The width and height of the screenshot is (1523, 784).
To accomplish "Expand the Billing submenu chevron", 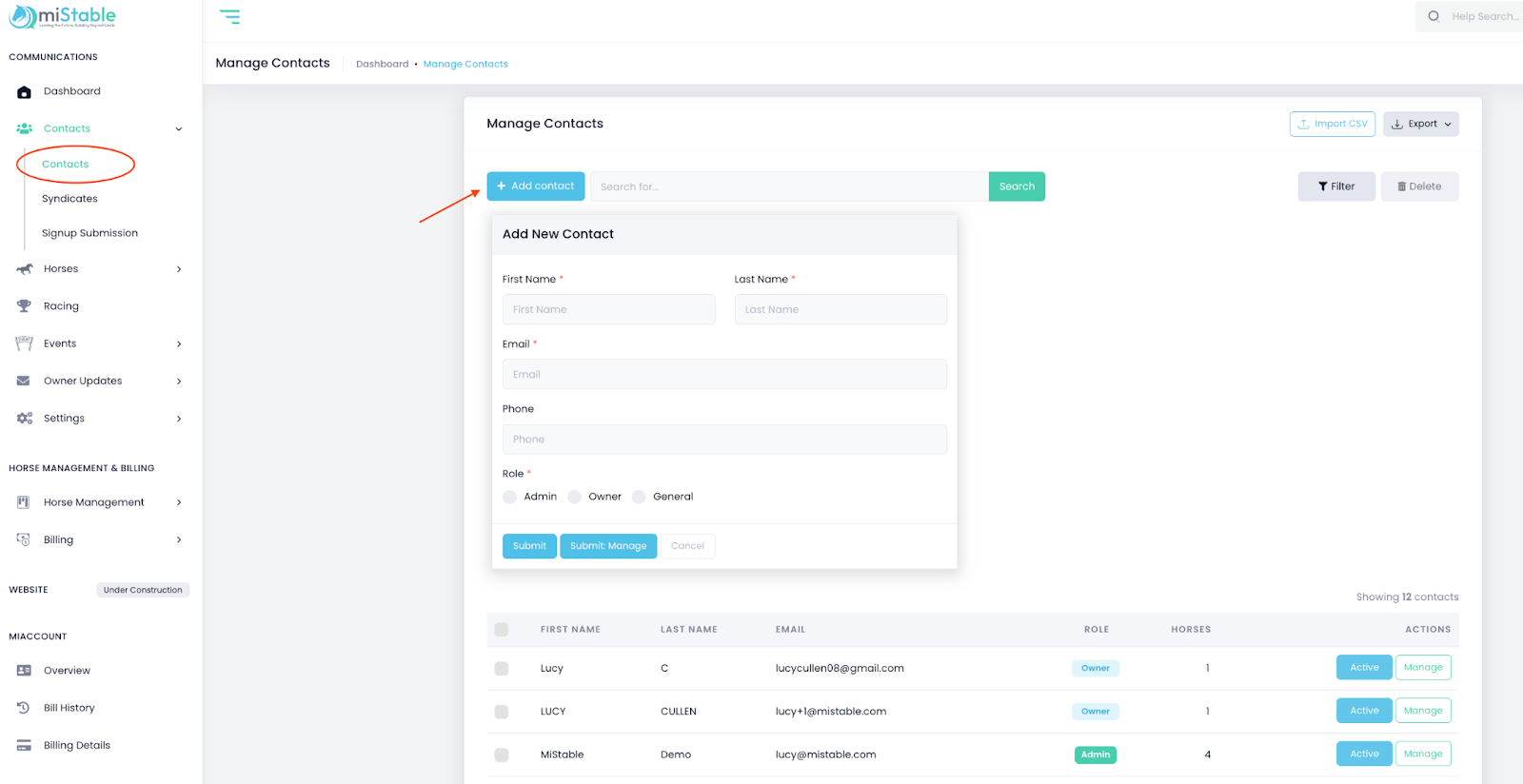I will [179, 539].
